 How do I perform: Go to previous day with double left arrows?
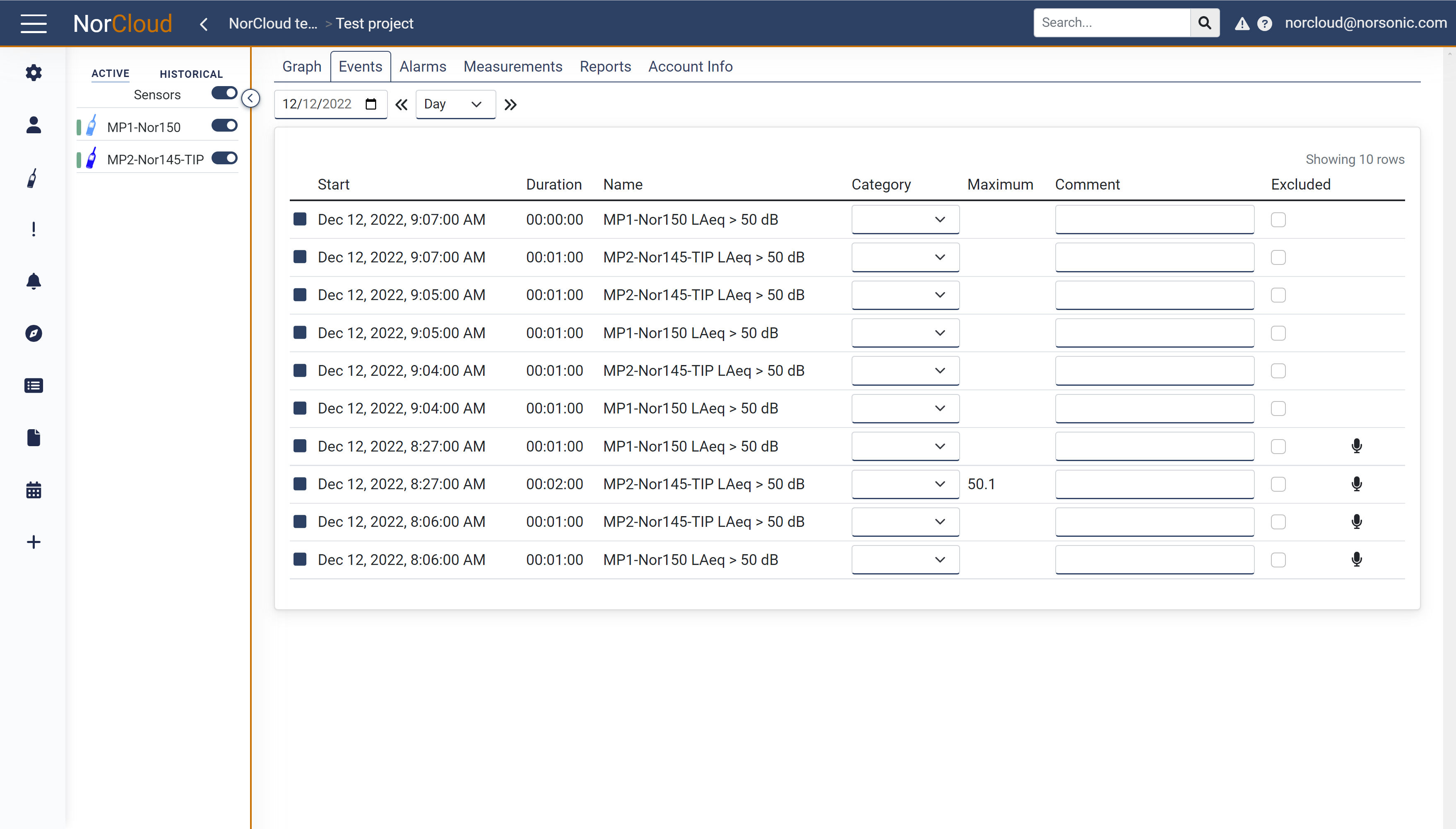point(402,104)
